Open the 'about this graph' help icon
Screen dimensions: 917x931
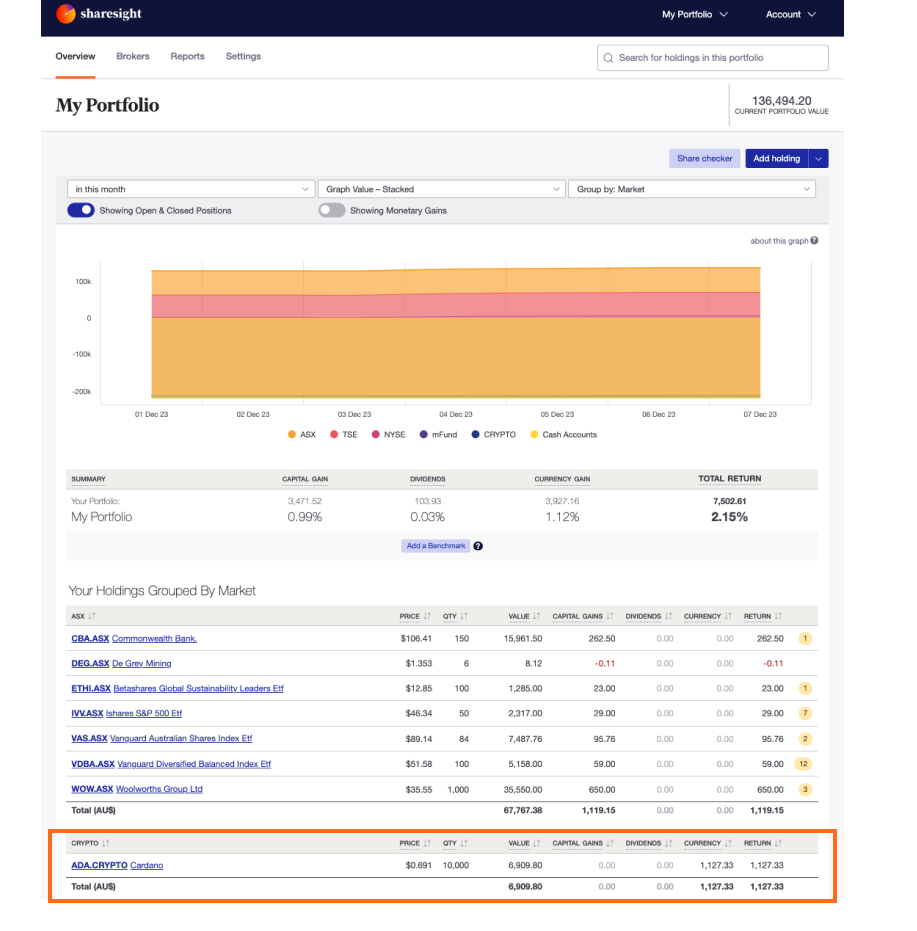click(x=814, y=240)
